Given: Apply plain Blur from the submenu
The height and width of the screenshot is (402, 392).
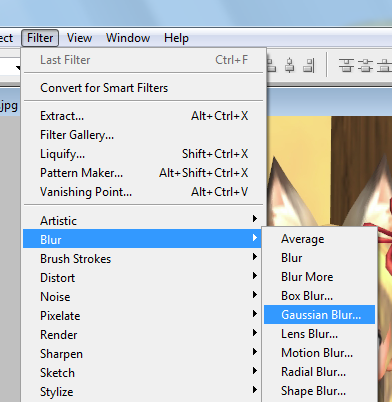Looking at the screenshot, I should click(x=320, y=258).
